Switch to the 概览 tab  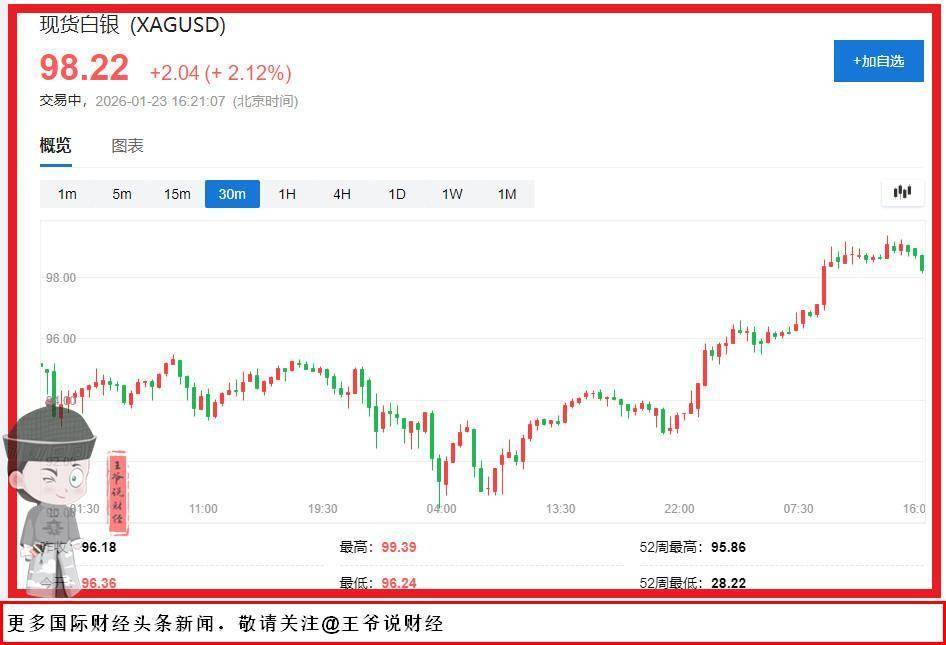(x=56, y=146)
